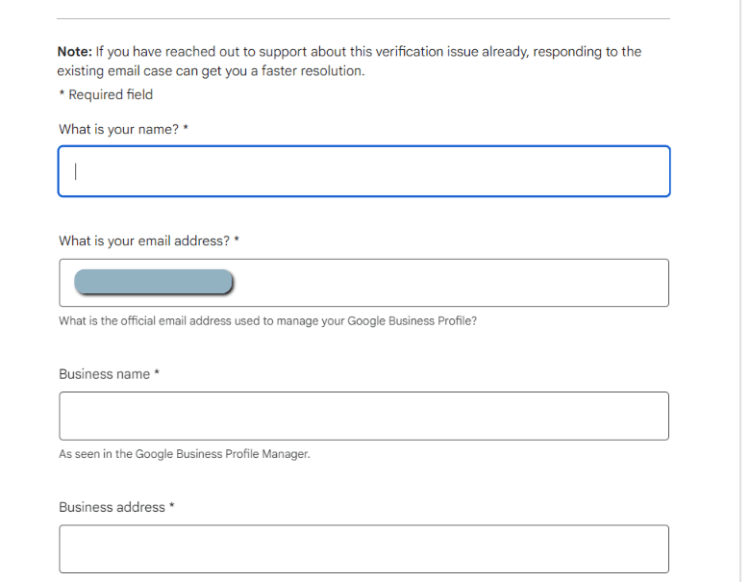Image resolution: width=750 pixels, height=582 pixels.
Task: Click into the Business name text box
Action: pos(363,416)
